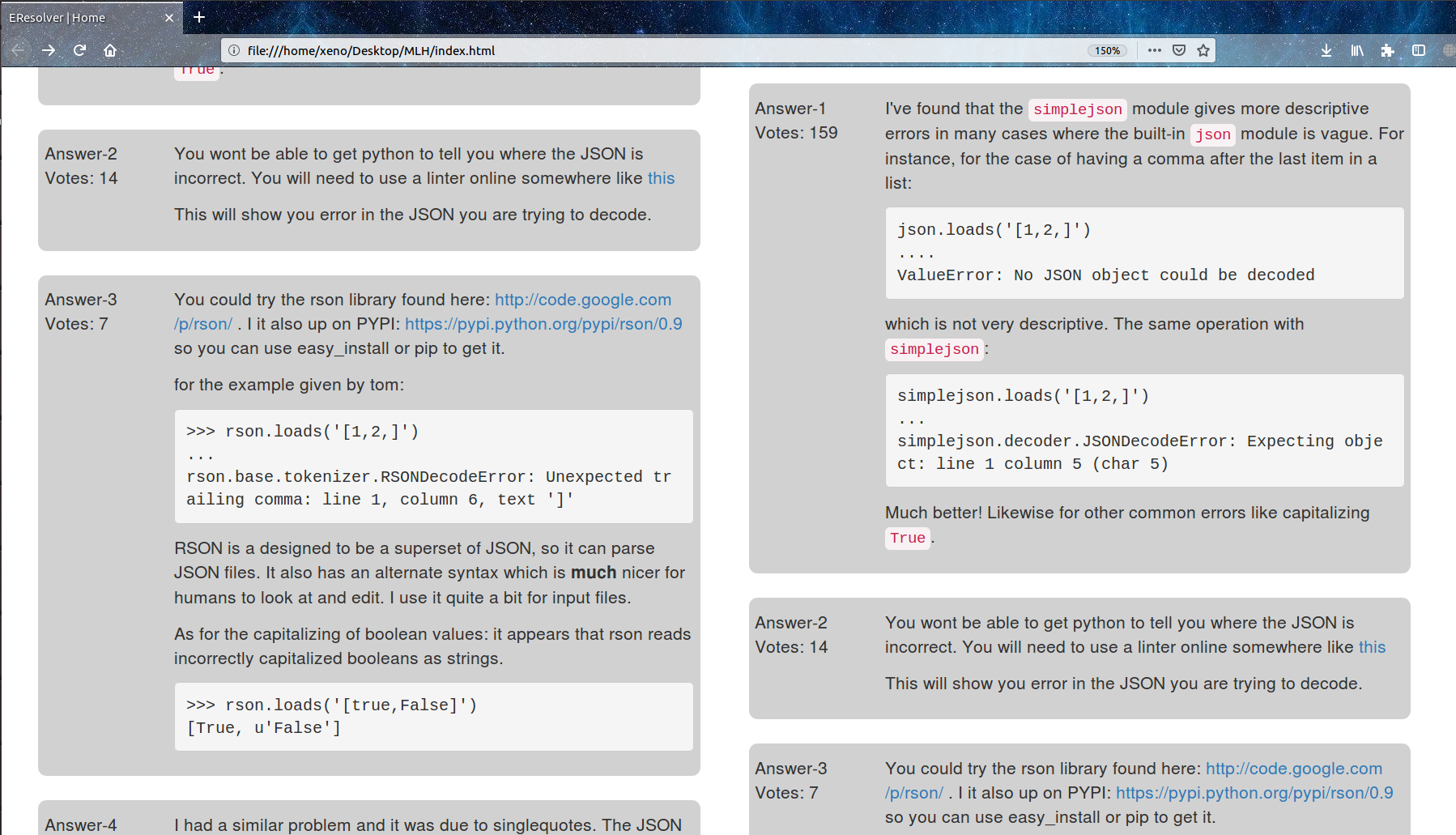Open the pypi rson/0.9 link in right Answer-3

click(1254, 793)
